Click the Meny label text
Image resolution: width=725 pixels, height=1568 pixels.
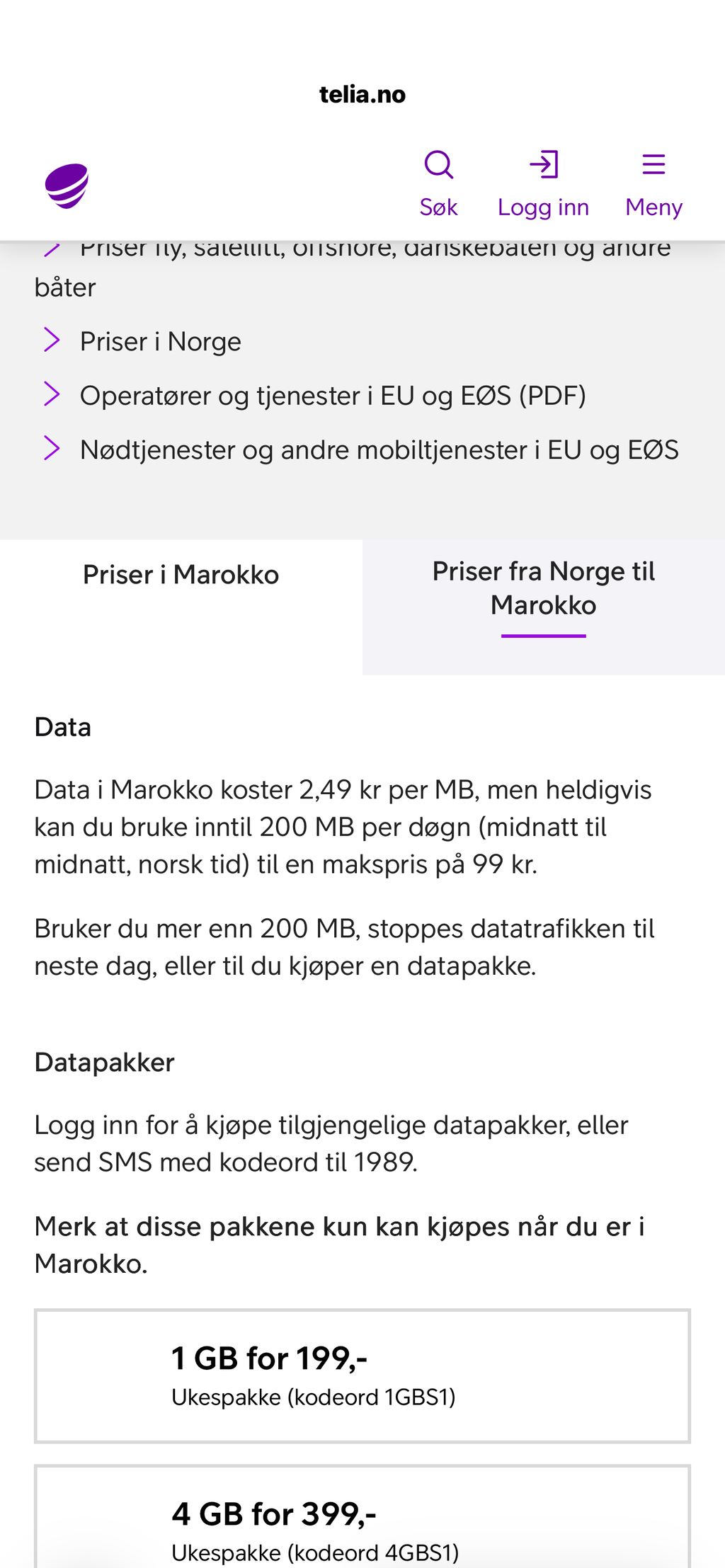click(x=653, y=207)
